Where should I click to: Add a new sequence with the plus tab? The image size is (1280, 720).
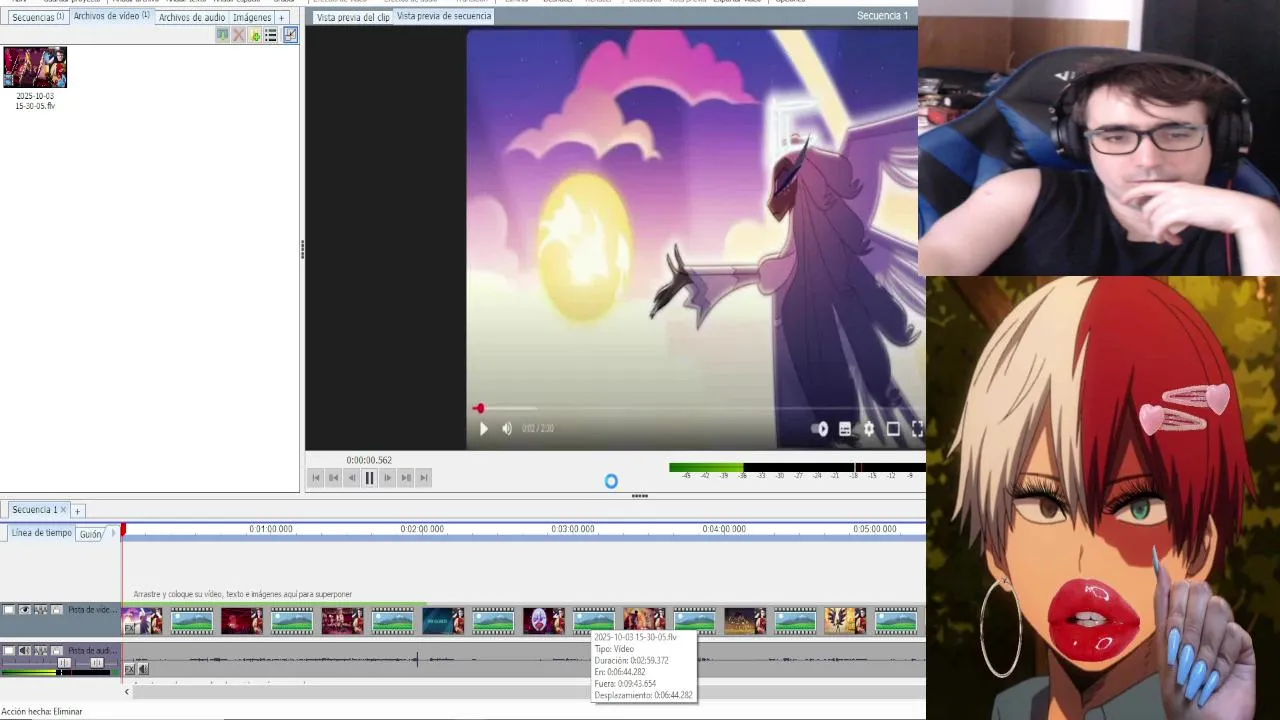pyautogui.click(x=77, y=511)
